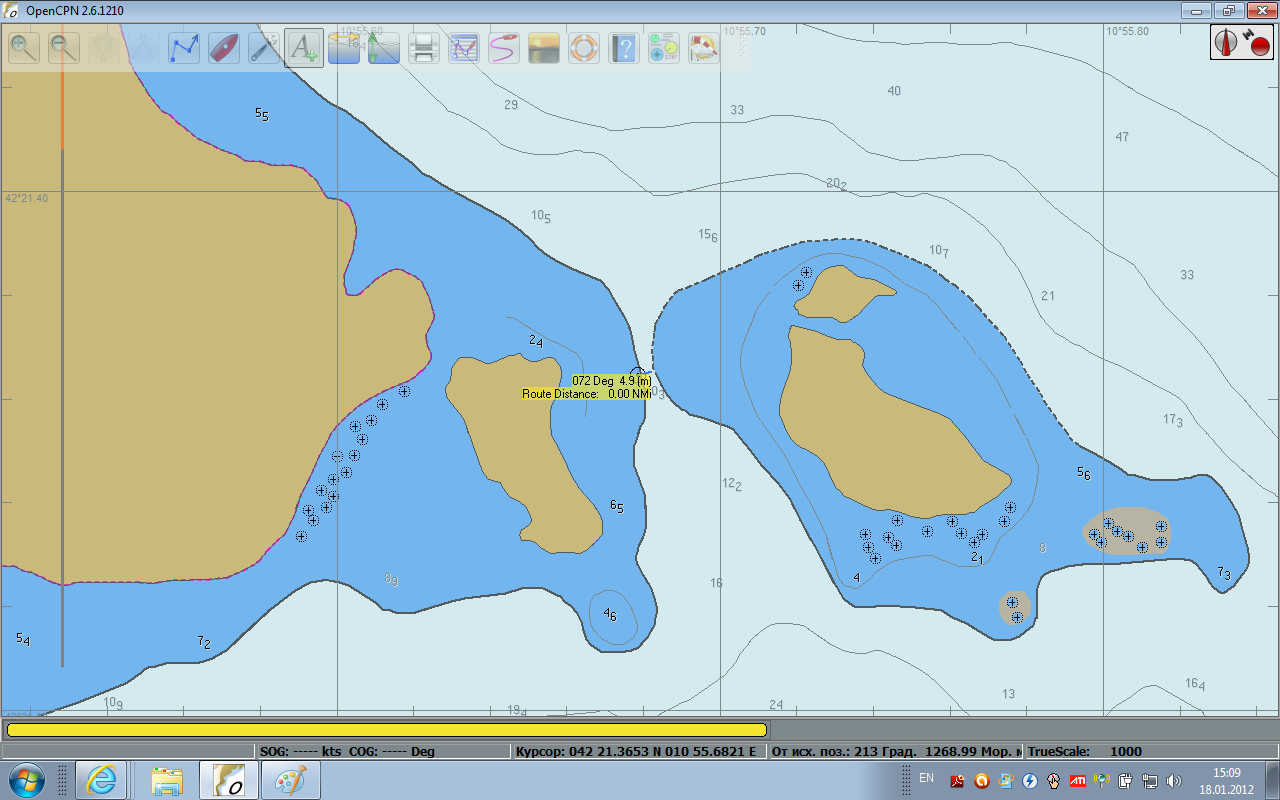Toggle the Show ENC Text button
This screenshot has width=1280, height=800.
click(x=304, y=47)
